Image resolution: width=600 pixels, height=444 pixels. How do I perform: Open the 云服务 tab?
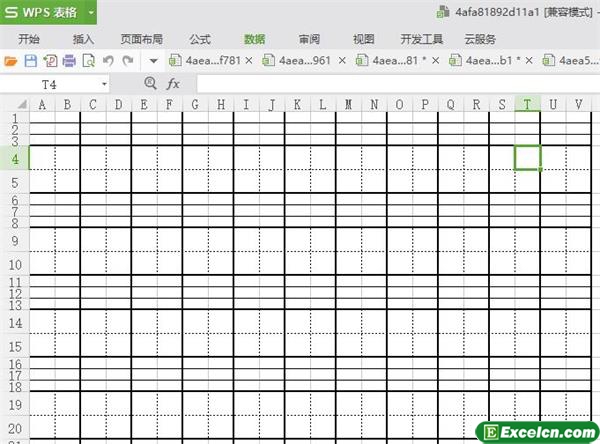pyautogui.click(x=480, y=39)
